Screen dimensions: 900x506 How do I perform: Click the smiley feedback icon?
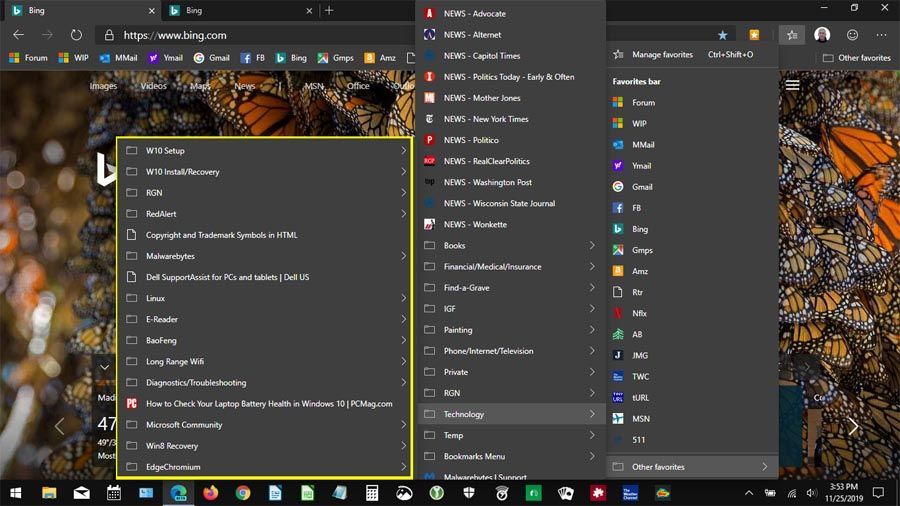click(852, 35)
